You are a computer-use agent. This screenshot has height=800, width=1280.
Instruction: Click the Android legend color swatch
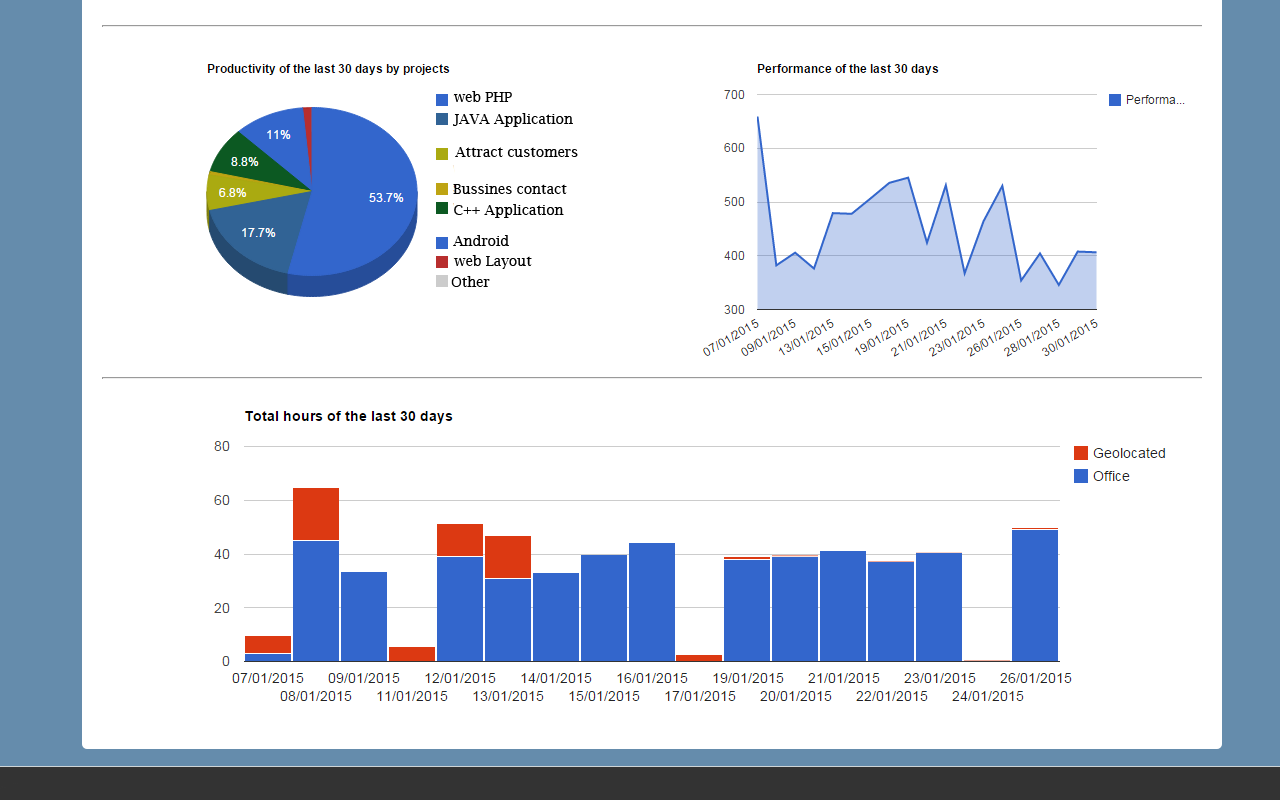(442, 242)
